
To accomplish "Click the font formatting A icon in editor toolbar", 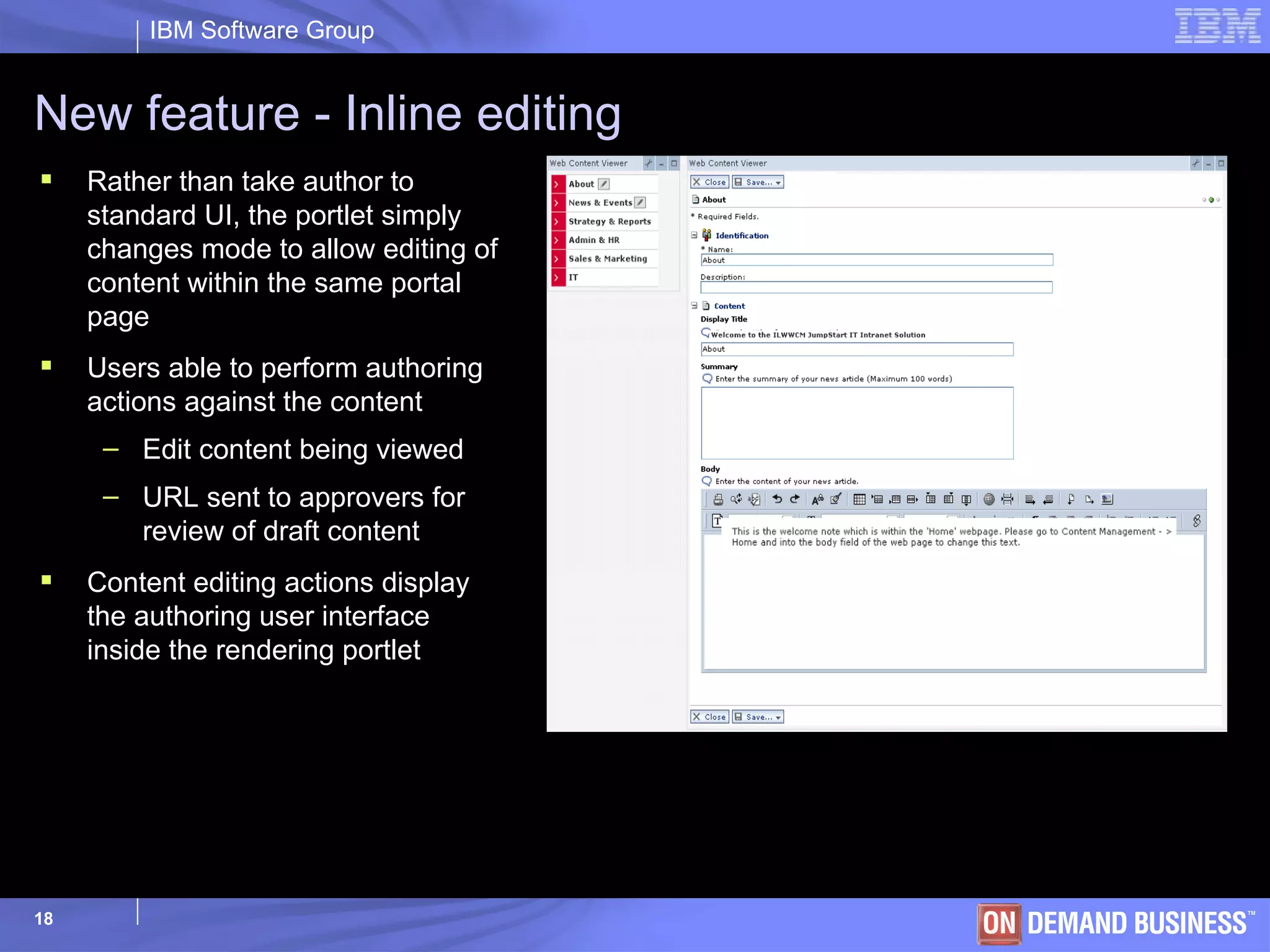I will tap(817, 500).
